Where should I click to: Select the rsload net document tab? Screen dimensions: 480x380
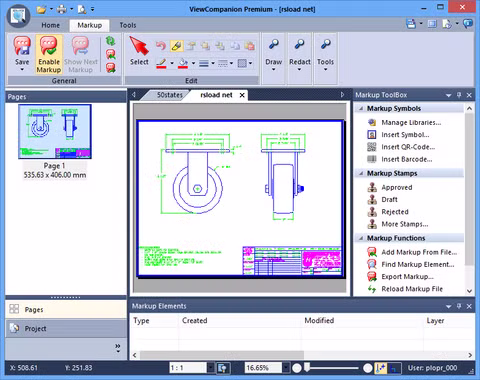(x=216, y=95)
